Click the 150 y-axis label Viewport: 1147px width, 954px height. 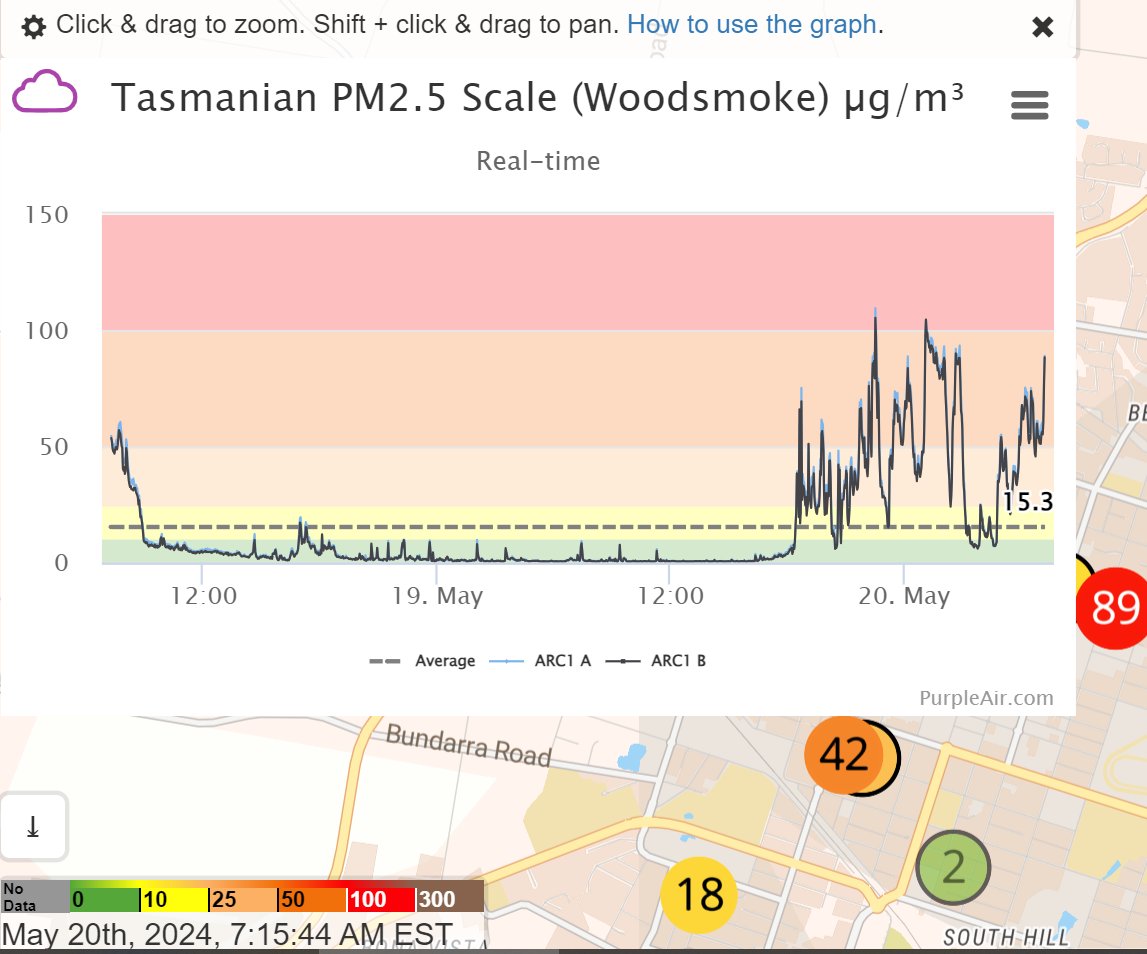47,215
